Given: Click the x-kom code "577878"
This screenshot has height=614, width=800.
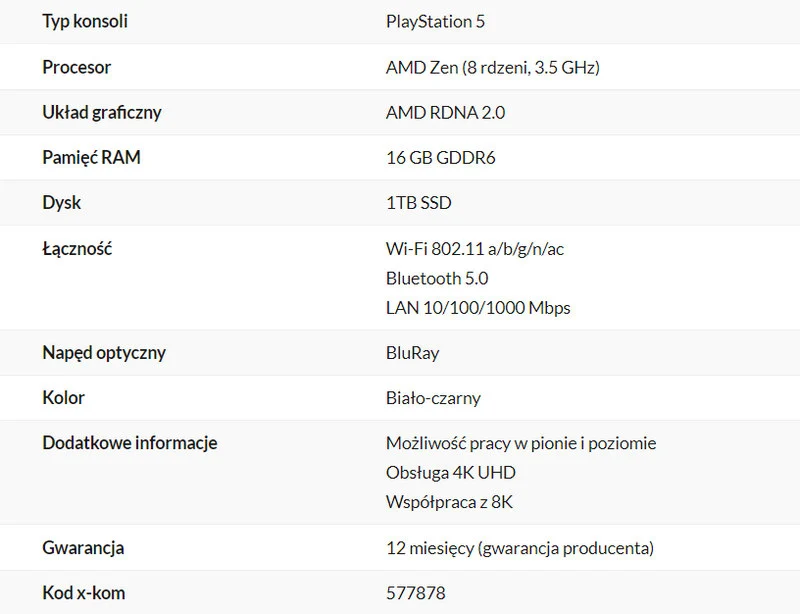Looking at the screenshot, I should (x=415, y=593).
